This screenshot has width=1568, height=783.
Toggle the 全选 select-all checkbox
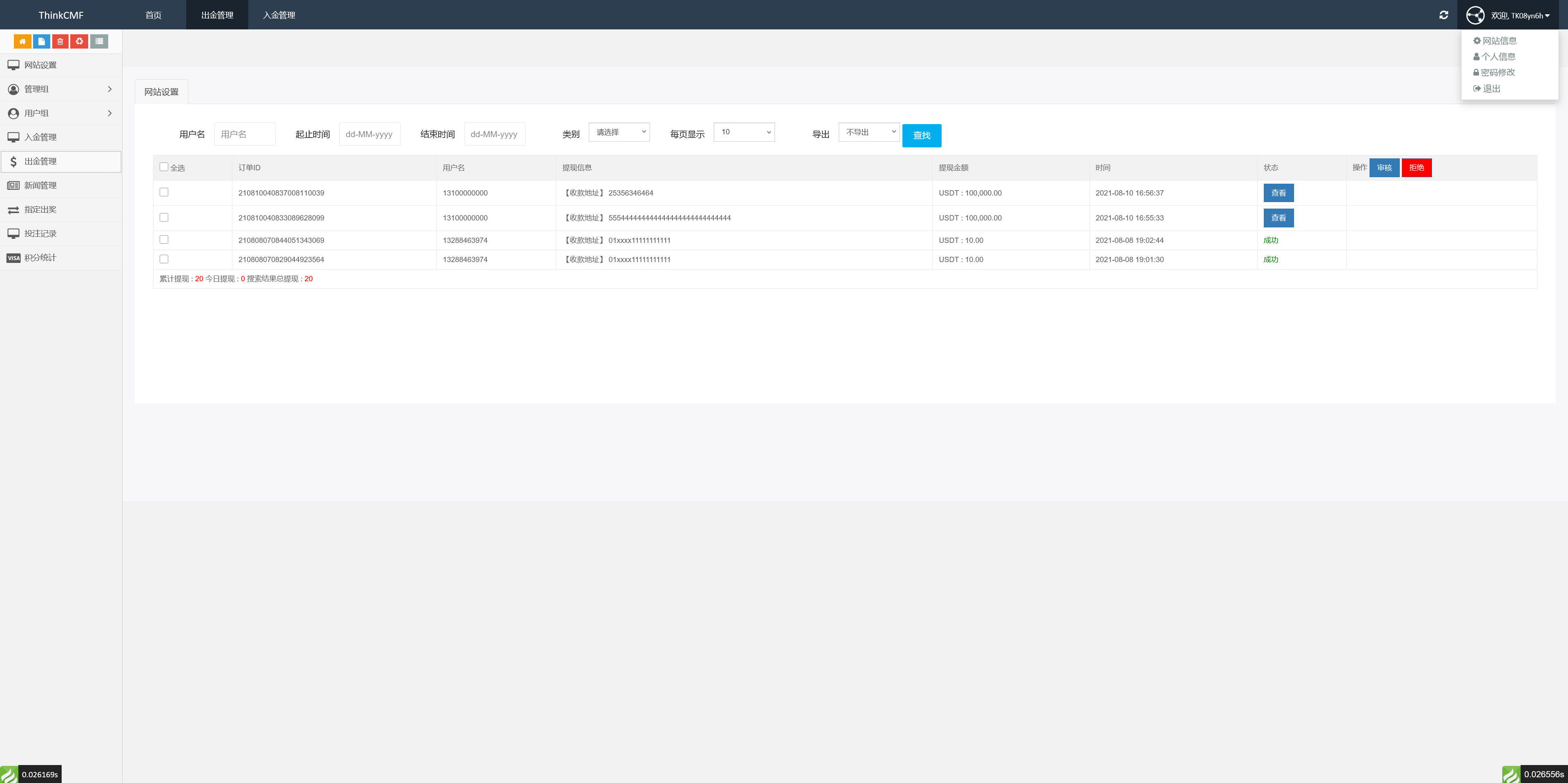click(x=164, y=167)
